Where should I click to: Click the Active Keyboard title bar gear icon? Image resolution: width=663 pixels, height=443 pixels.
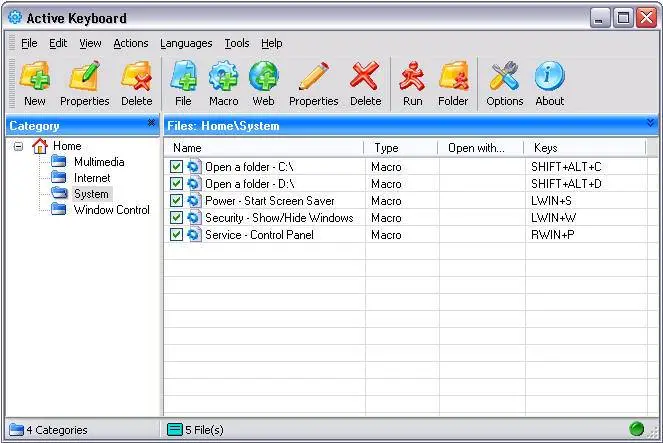click(15, 17)
